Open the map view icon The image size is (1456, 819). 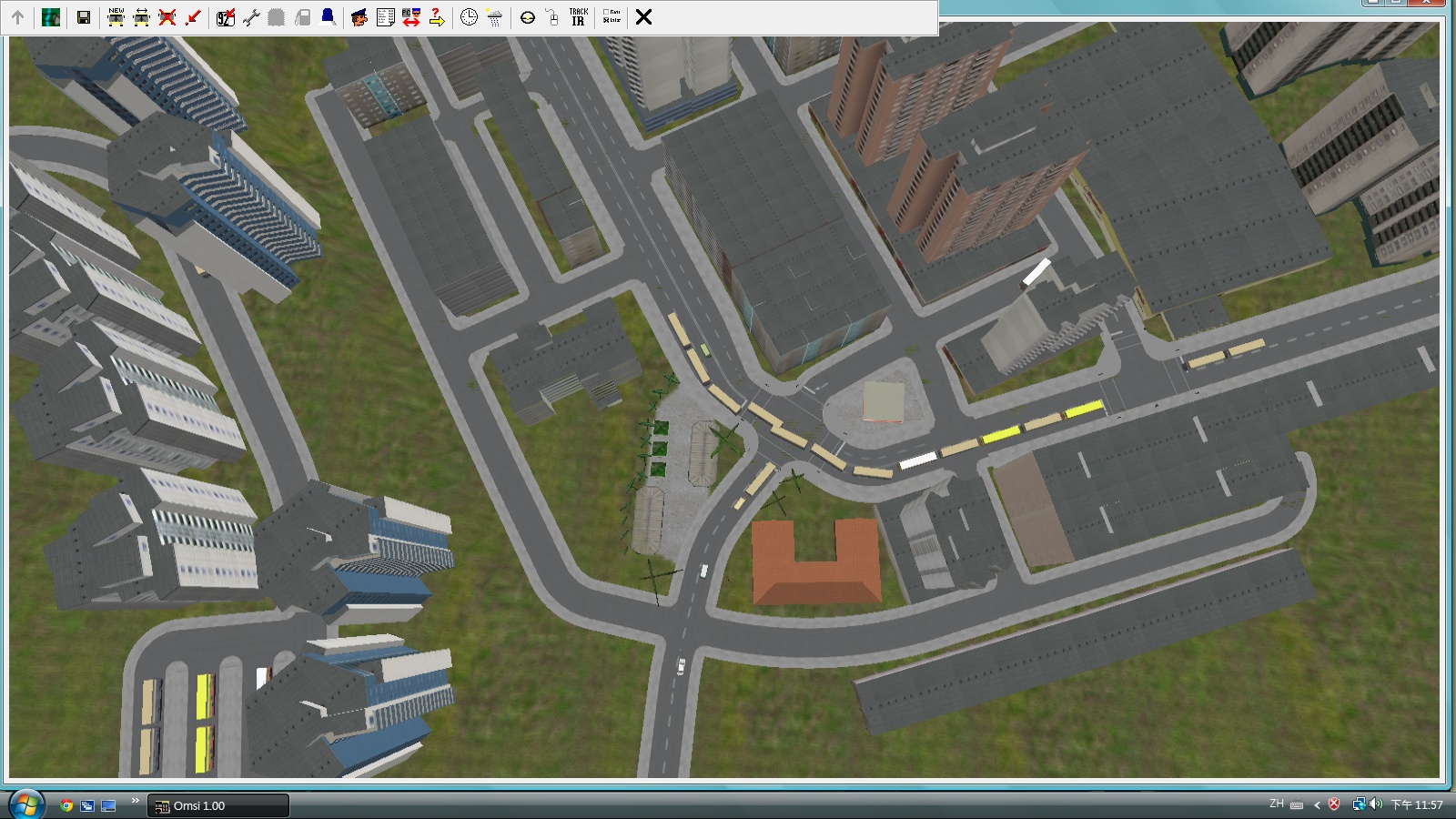pos(51,17)
